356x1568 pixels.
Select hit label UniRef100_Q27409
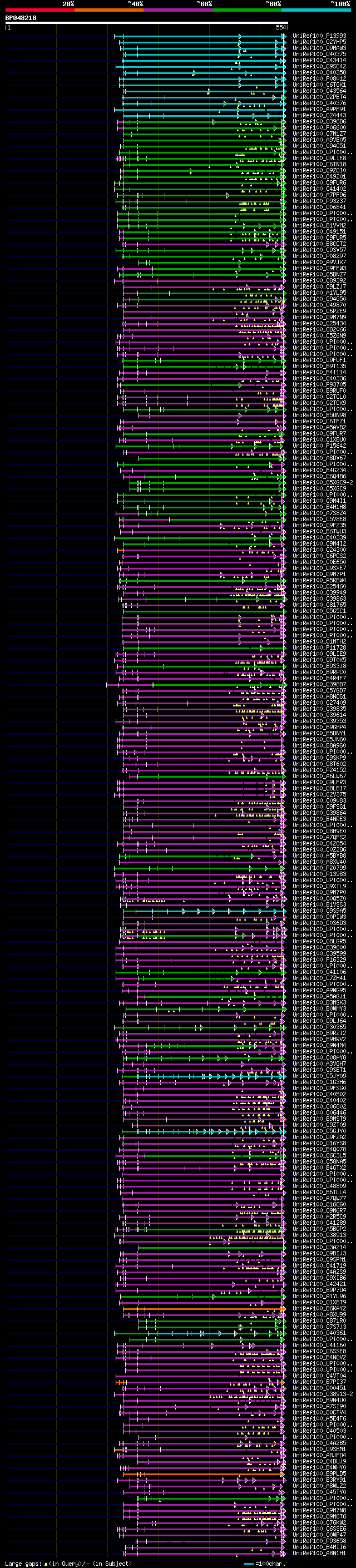pyautogui.click(x=319, y=703)
